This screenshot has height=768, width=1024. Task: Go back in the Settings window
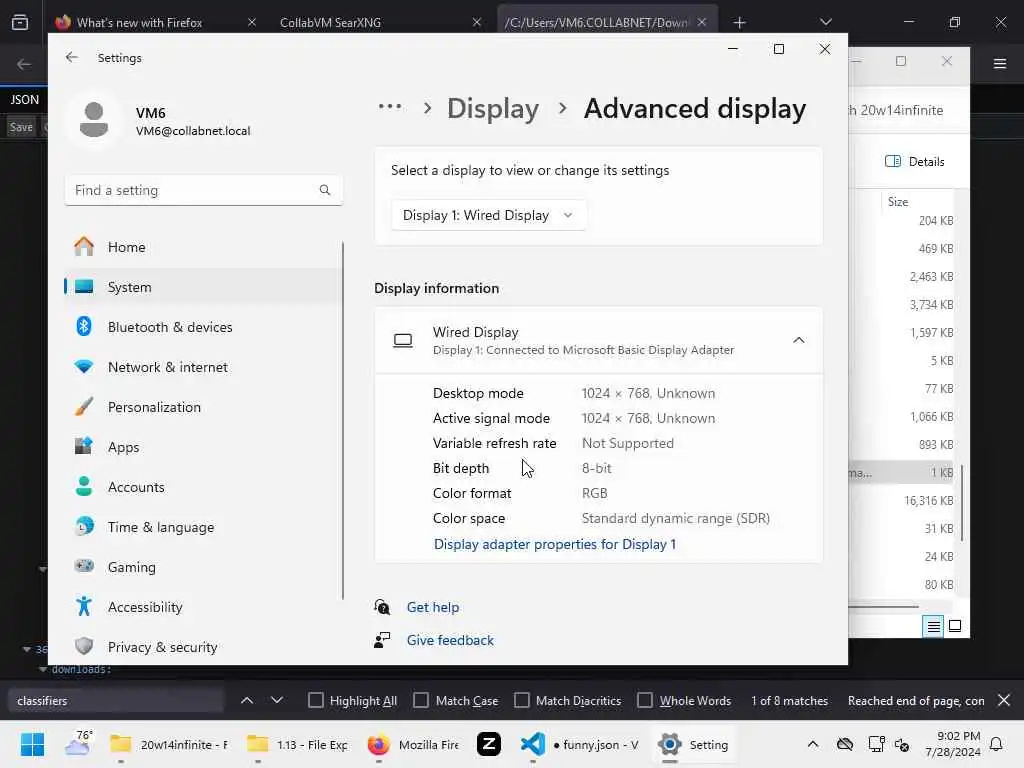72,57
